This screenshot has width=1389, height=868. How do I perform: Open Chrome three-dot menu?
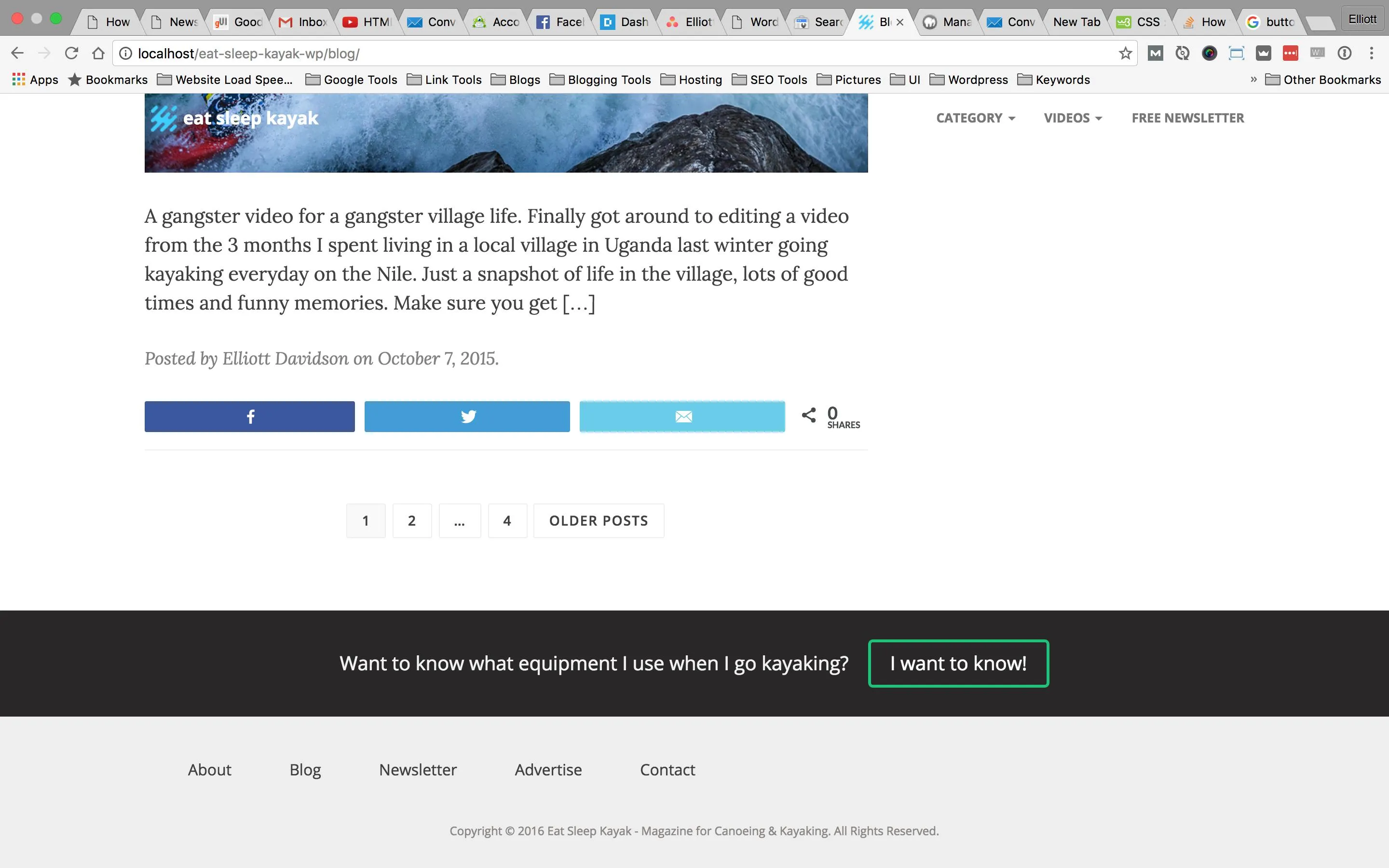click(x=1371, y=54)
